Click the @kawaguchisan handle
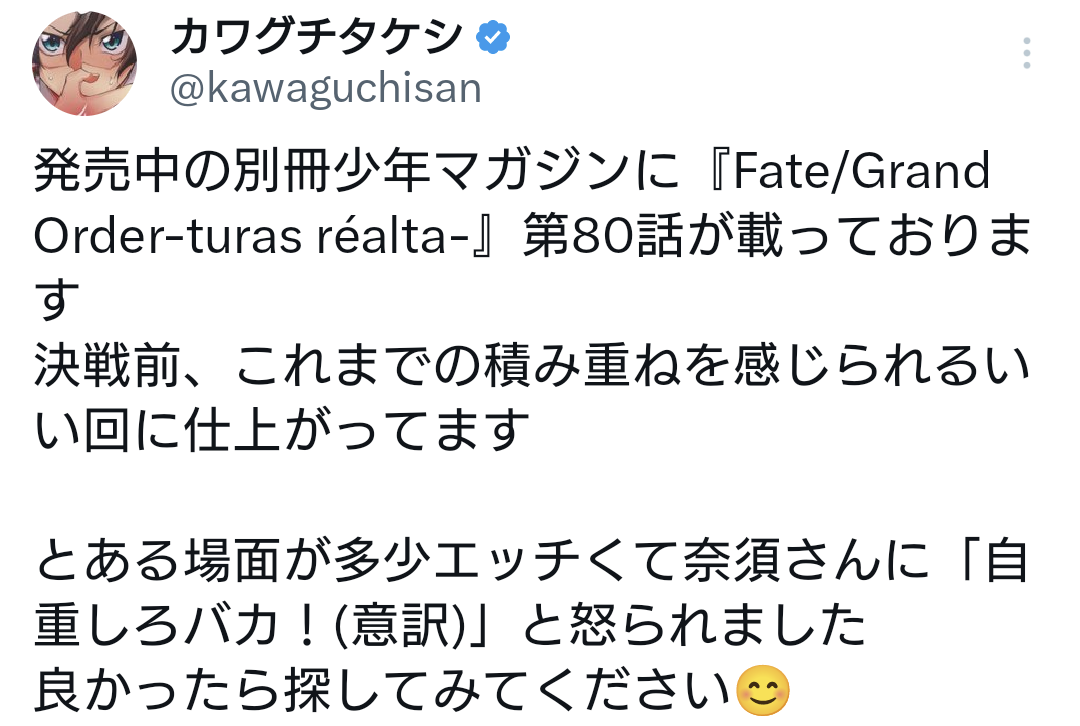Screen dimensions: 1080x726 326,89
